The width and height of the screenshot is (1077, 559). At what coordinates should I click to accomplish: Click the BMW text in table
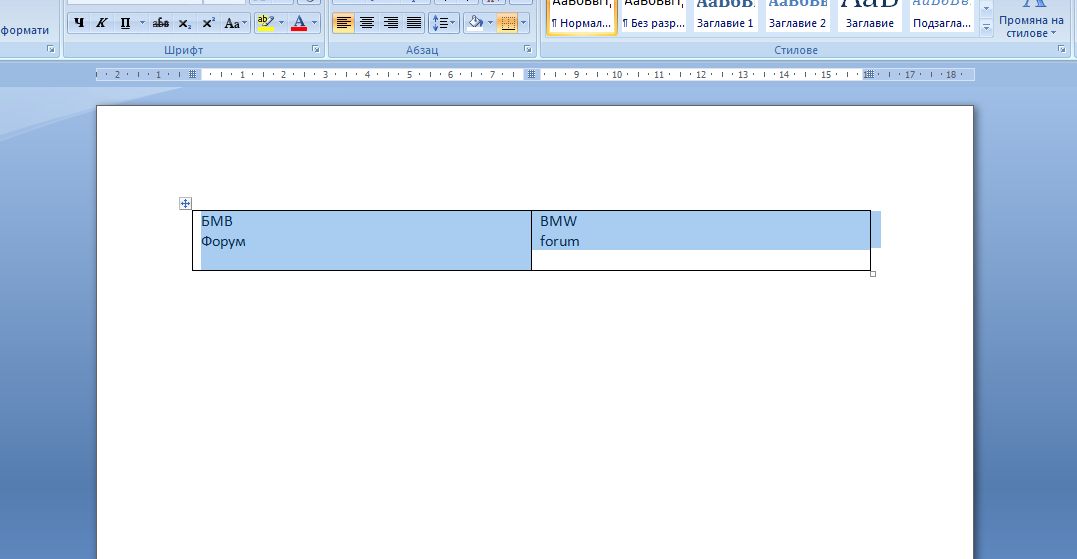(x=558, y=221)
